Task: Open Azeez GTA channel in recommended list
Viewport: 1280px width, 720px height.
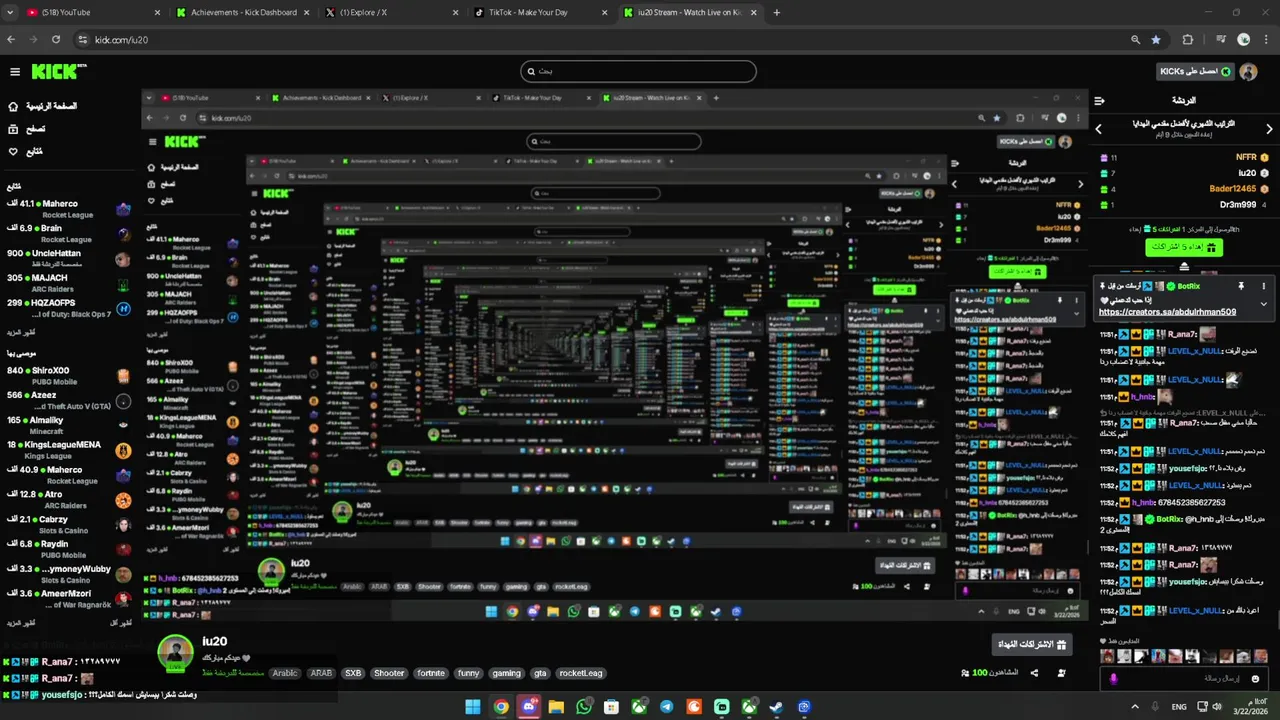Action: [68, 400]
